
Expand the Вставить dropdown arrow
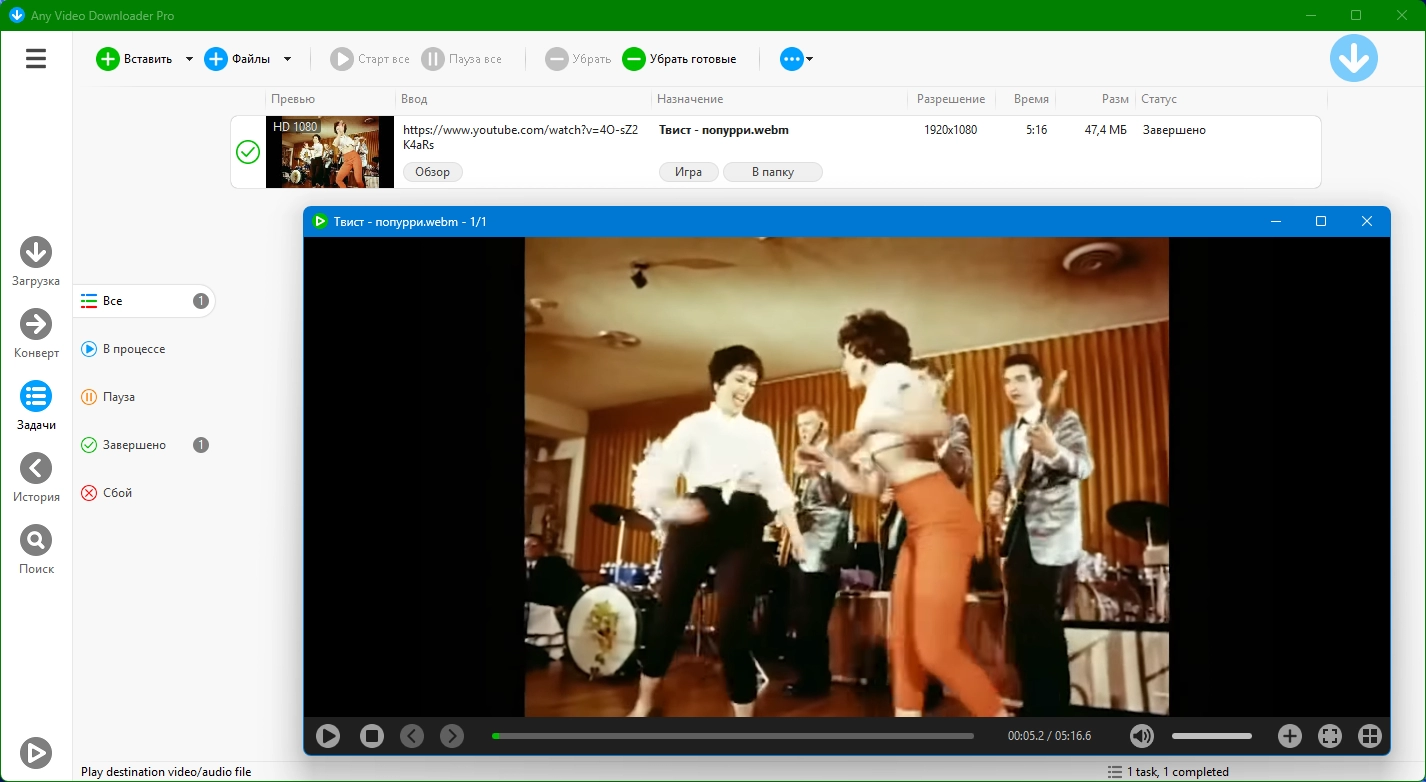(189, 59)
